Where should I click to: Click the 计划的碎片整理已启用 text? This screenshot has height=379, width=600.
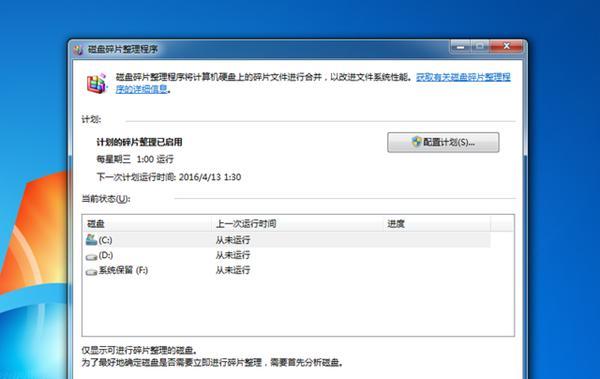tap(139, 142)
